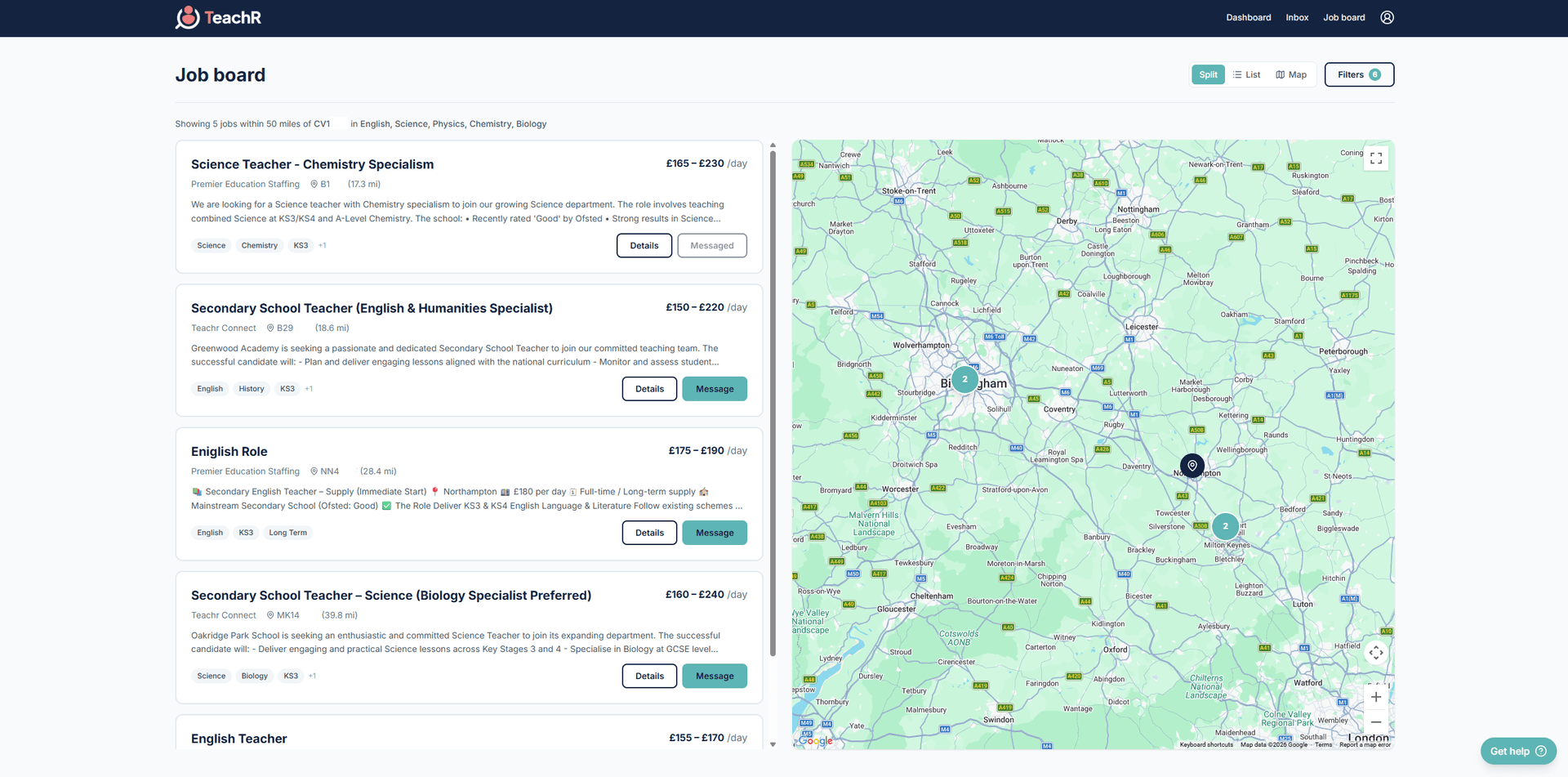This screenshot has width=1568, height=777.
Task: Go to the Inbox
Action: click(1297, 17)
